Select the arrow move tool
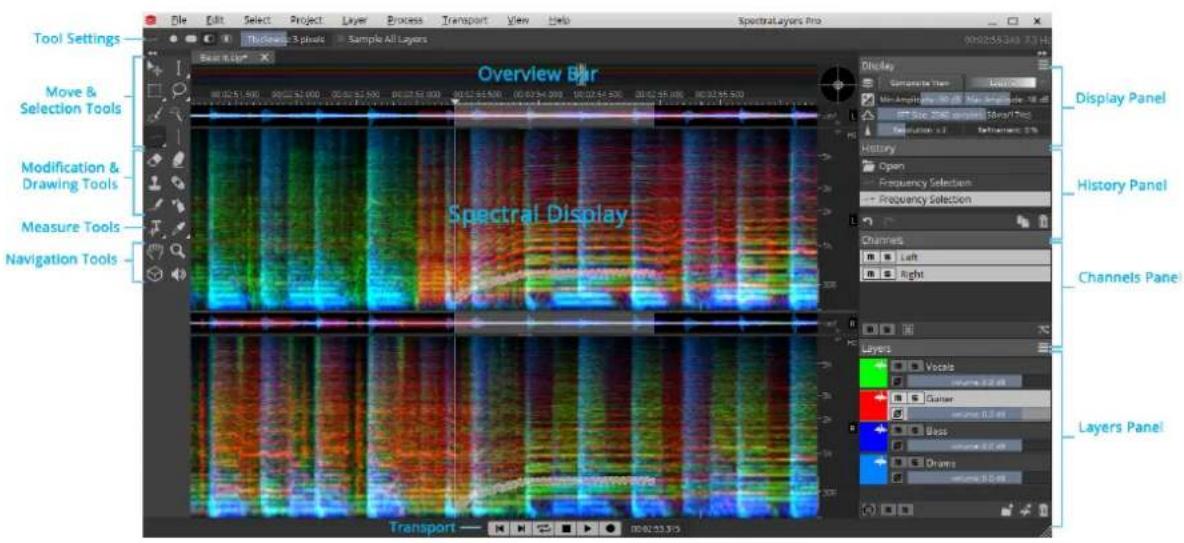The width and height of the screenshot is (1184, 543). click(155, 69)
